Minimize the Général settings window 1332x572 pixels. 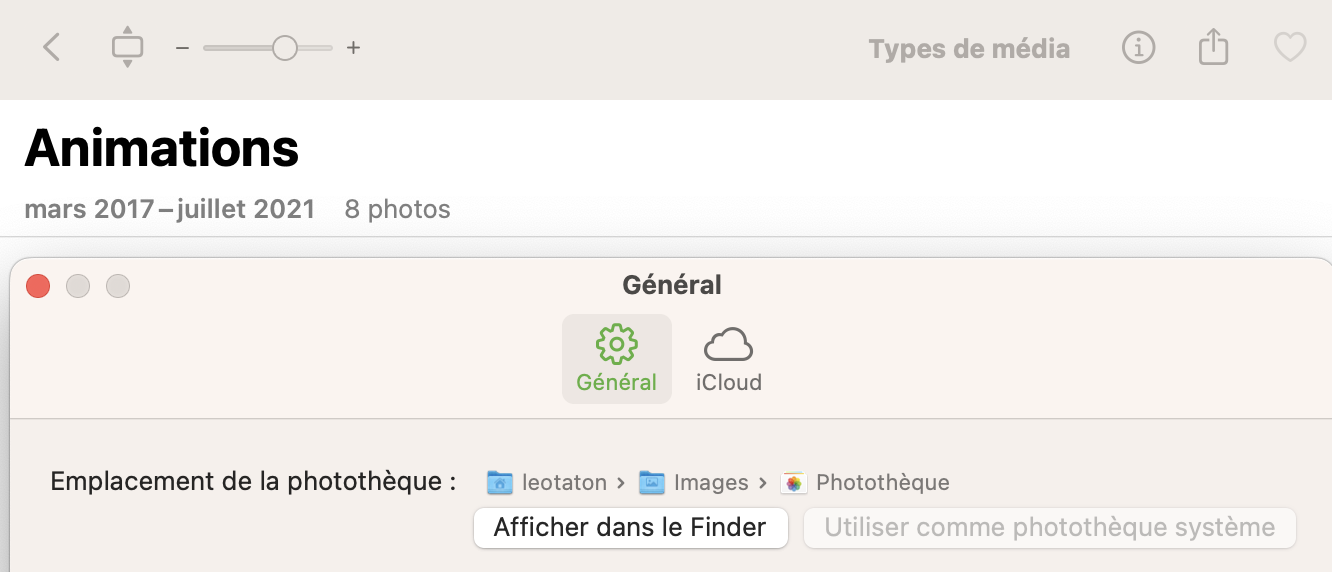tap(78, 286)
